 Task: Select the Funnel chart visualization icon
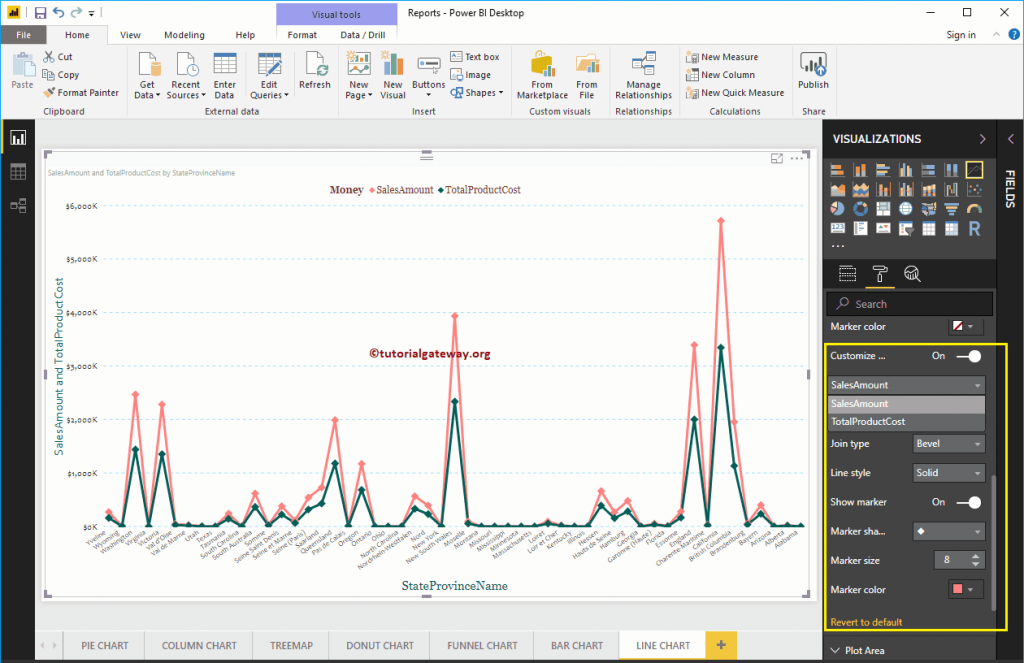tap(951, 208)
